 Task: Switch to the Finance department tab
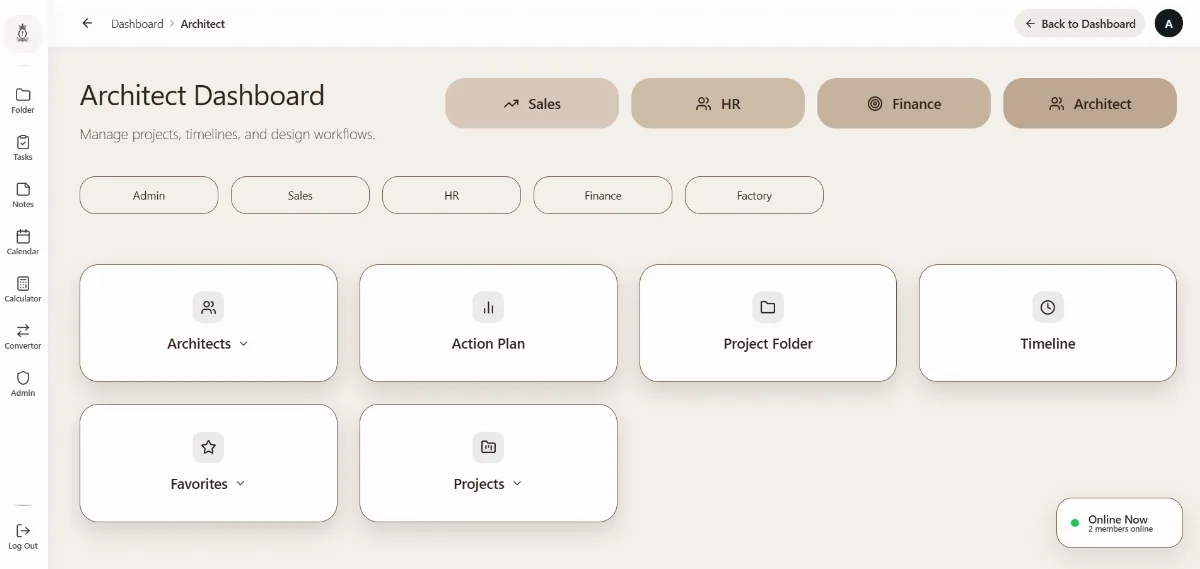(x=904, y=103)
